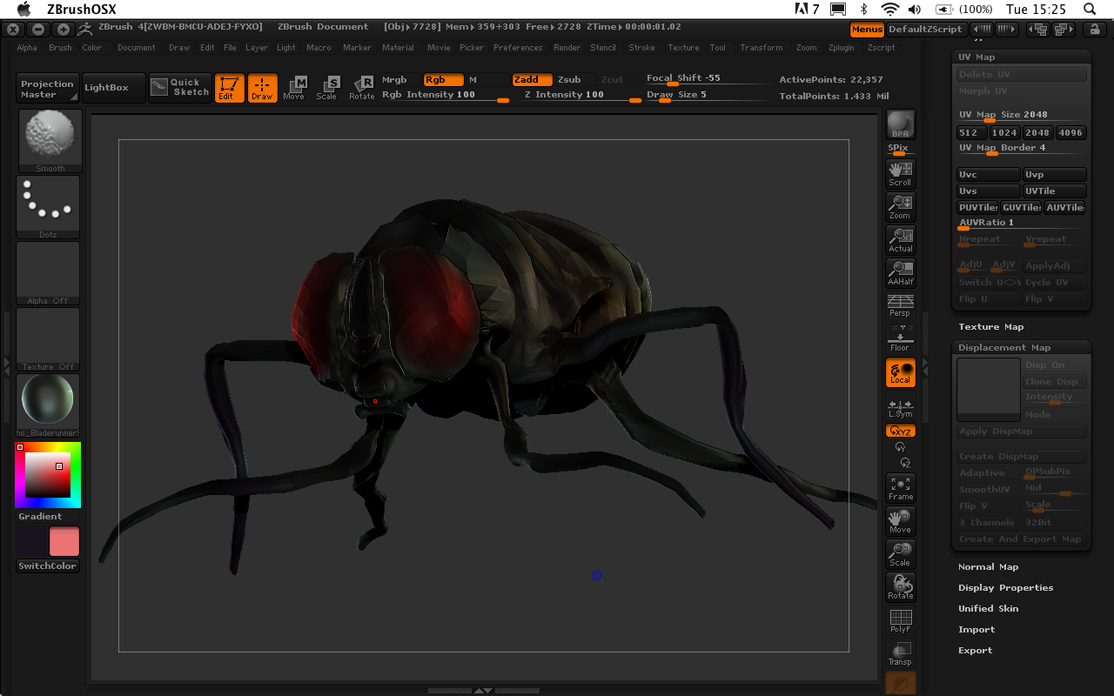The height and width of the screenshot is (696, 1114).
Task: Click the Zoom icon on right shelf
Action: 899,206
